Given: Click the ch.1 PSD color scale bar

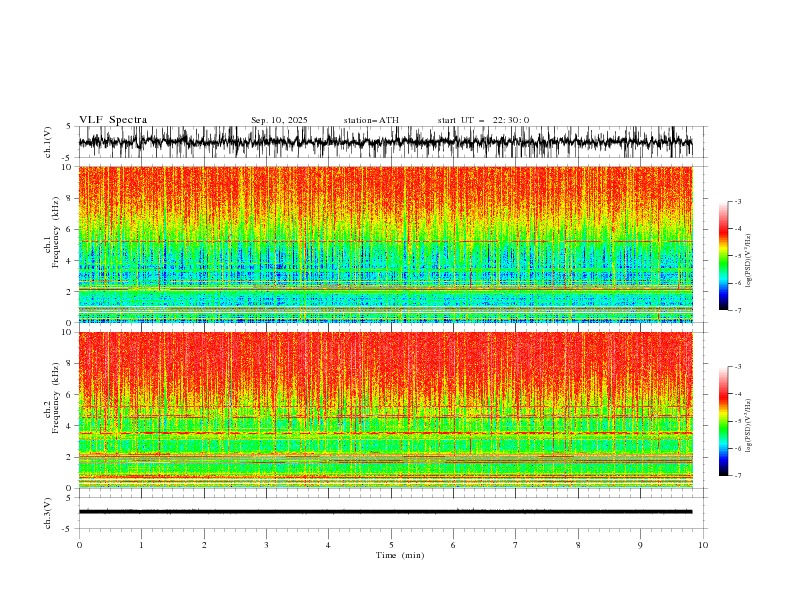Looking at the screenshot, I should pos(724,256).
